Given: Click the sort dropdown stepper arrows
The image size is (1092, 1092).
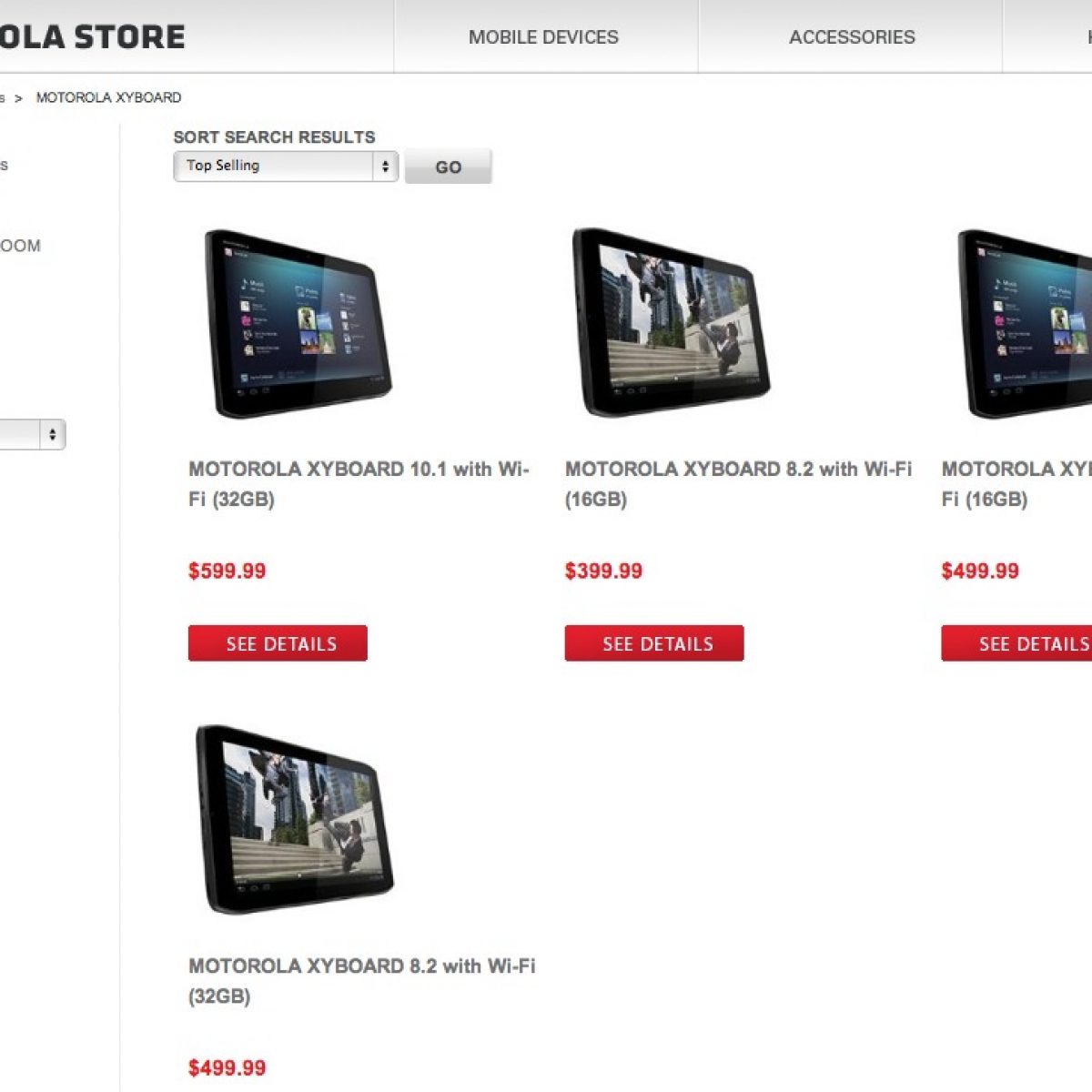Looking at the screenshot, I should tap(385, 167).
